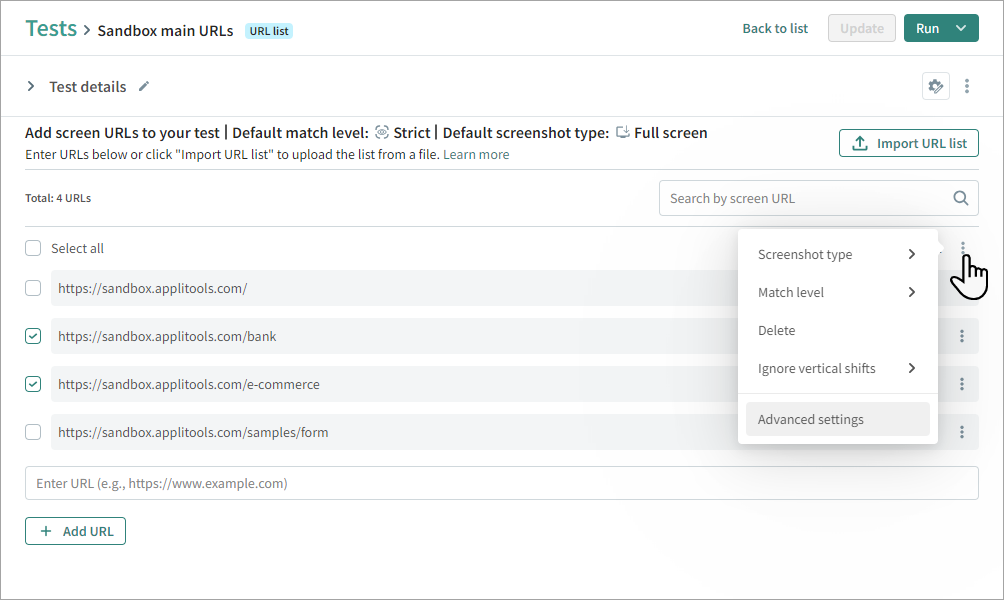Follow the Back to list link
The width and height of the screenshot is (1004, 600).
coord(775,28)
